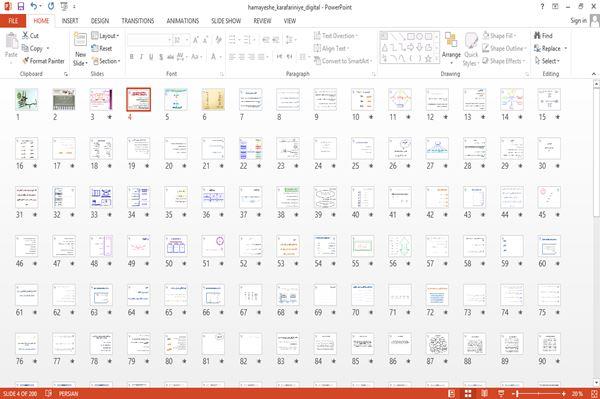Select slide 22 thumbnail
The image size is (600, 399).
pyautogui.click(x=251, y=148)
